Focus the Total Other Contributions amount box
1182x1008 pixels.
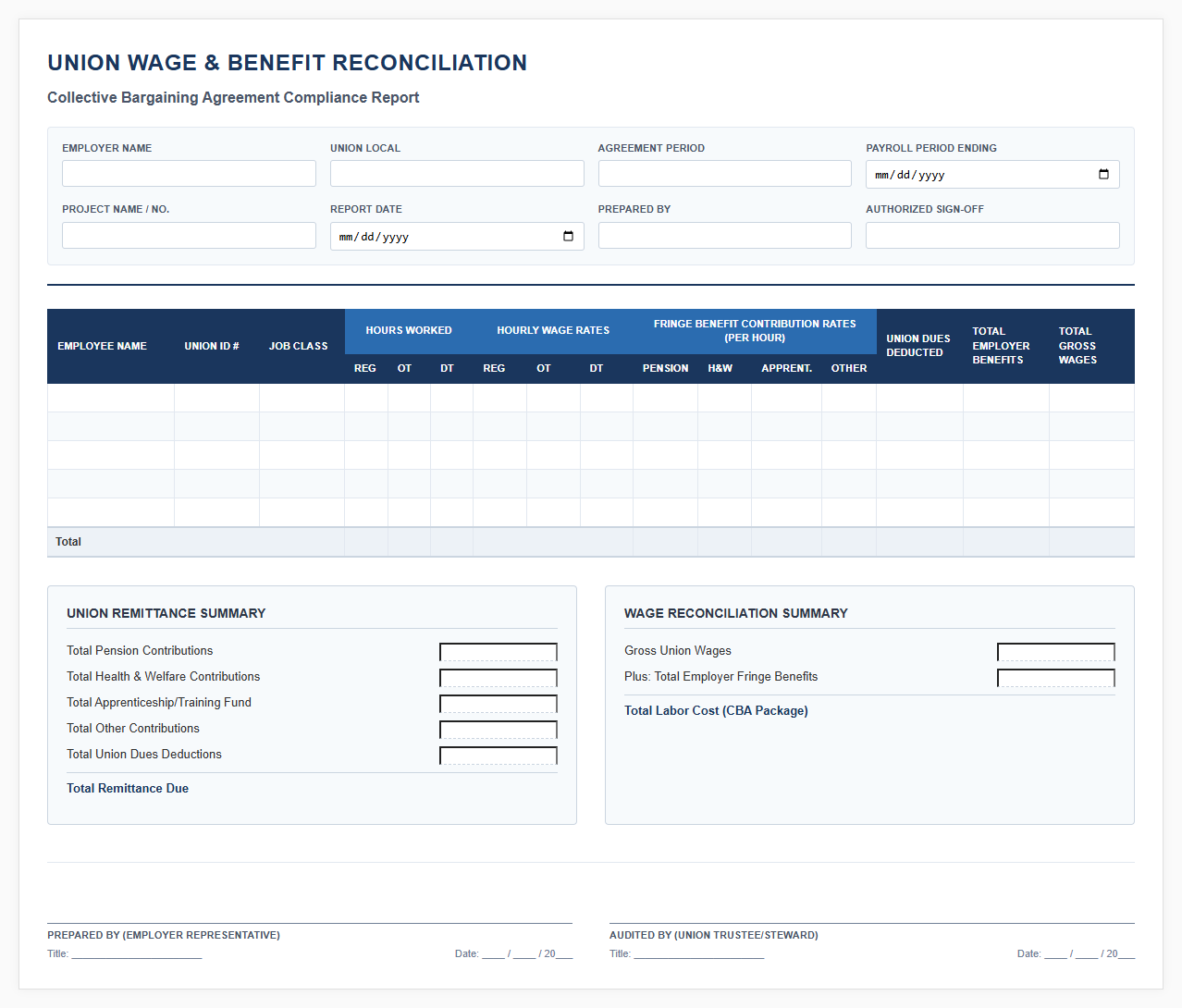[499, 730]
